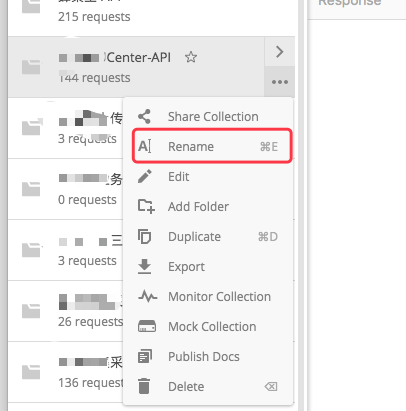Image resolution: width=406 pixels, height=411 pixels.
Task: Click the Share Collection icon
Action: pos(144,117)
